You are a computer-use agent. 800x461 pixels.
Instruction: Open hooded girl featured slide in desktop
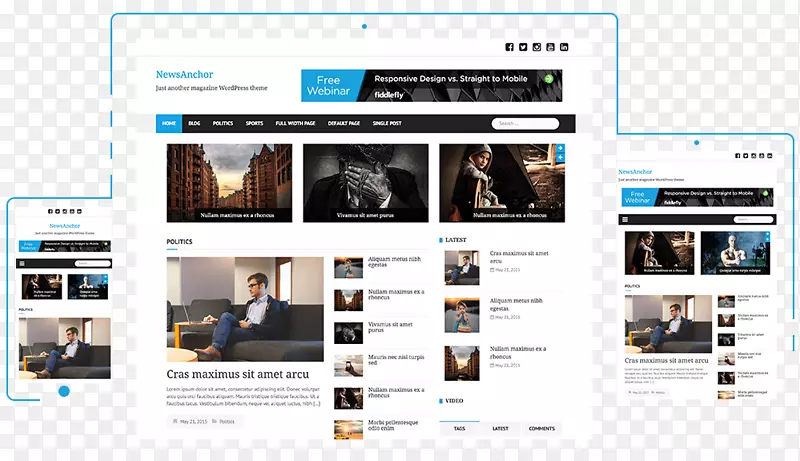click(502, 183)
